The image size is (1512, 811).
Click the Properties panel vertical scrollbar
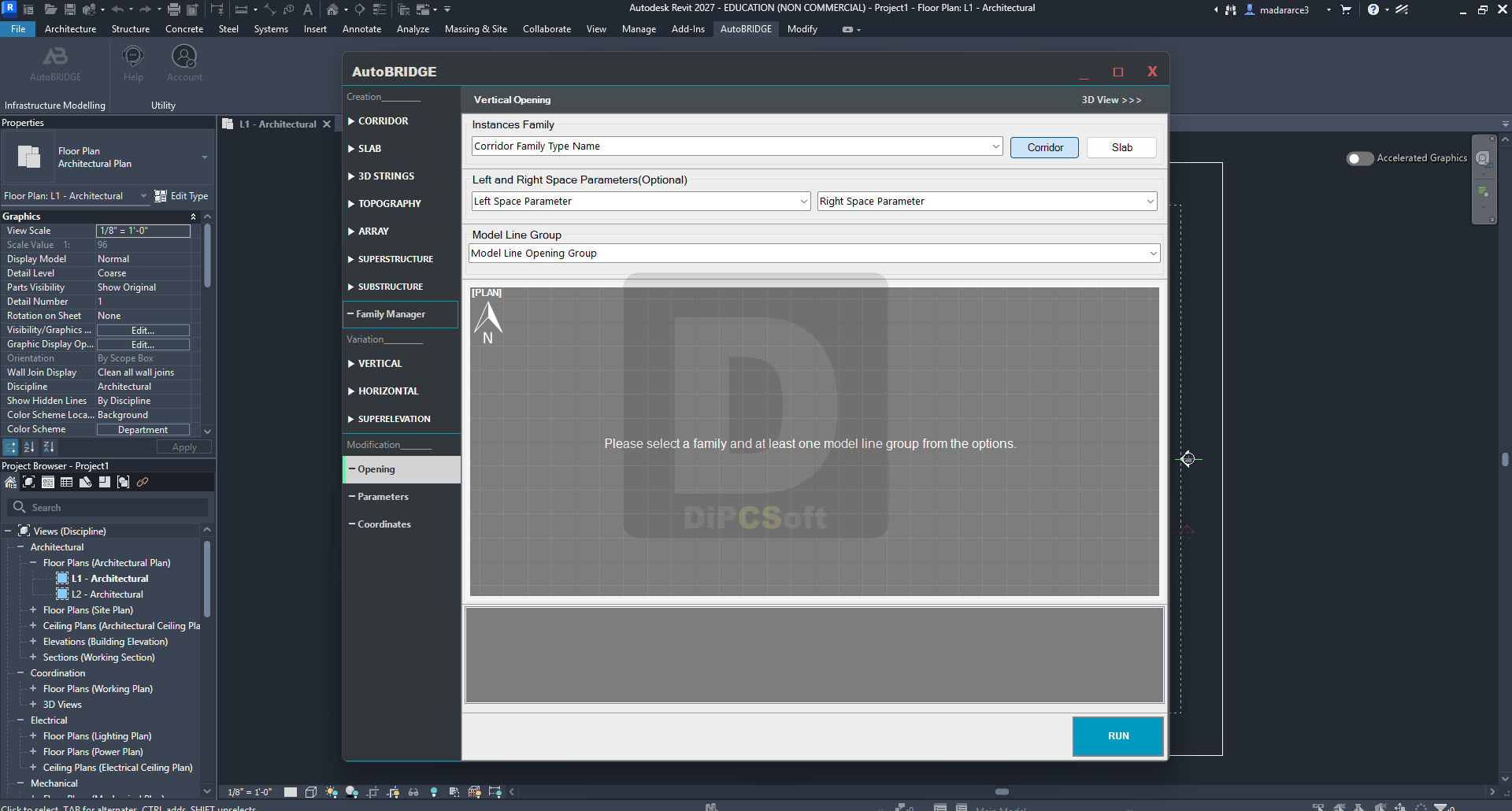point(207,256)
